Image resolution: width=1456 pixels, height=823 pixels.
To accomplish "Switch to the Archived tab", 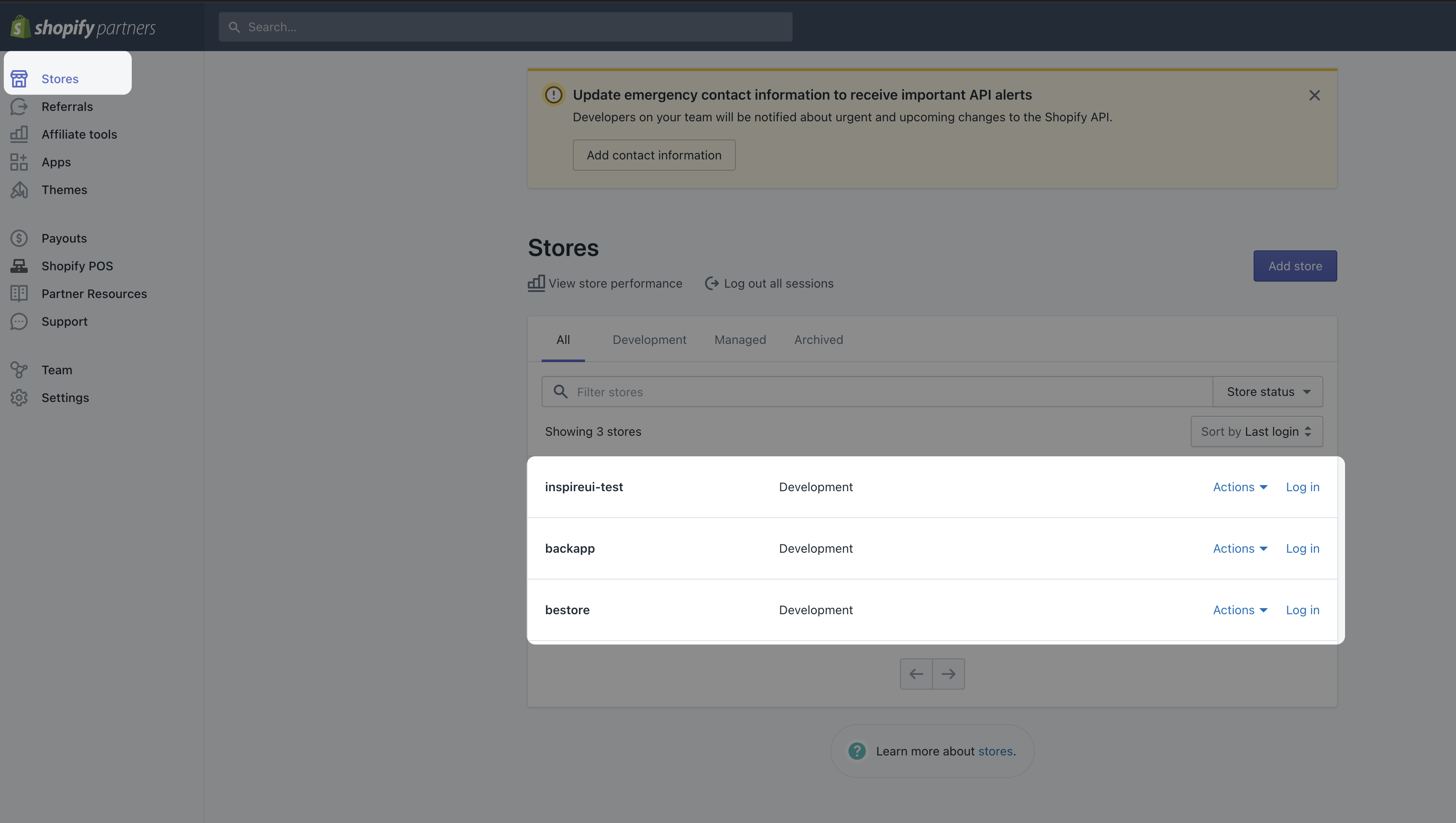I will (818, 340).
